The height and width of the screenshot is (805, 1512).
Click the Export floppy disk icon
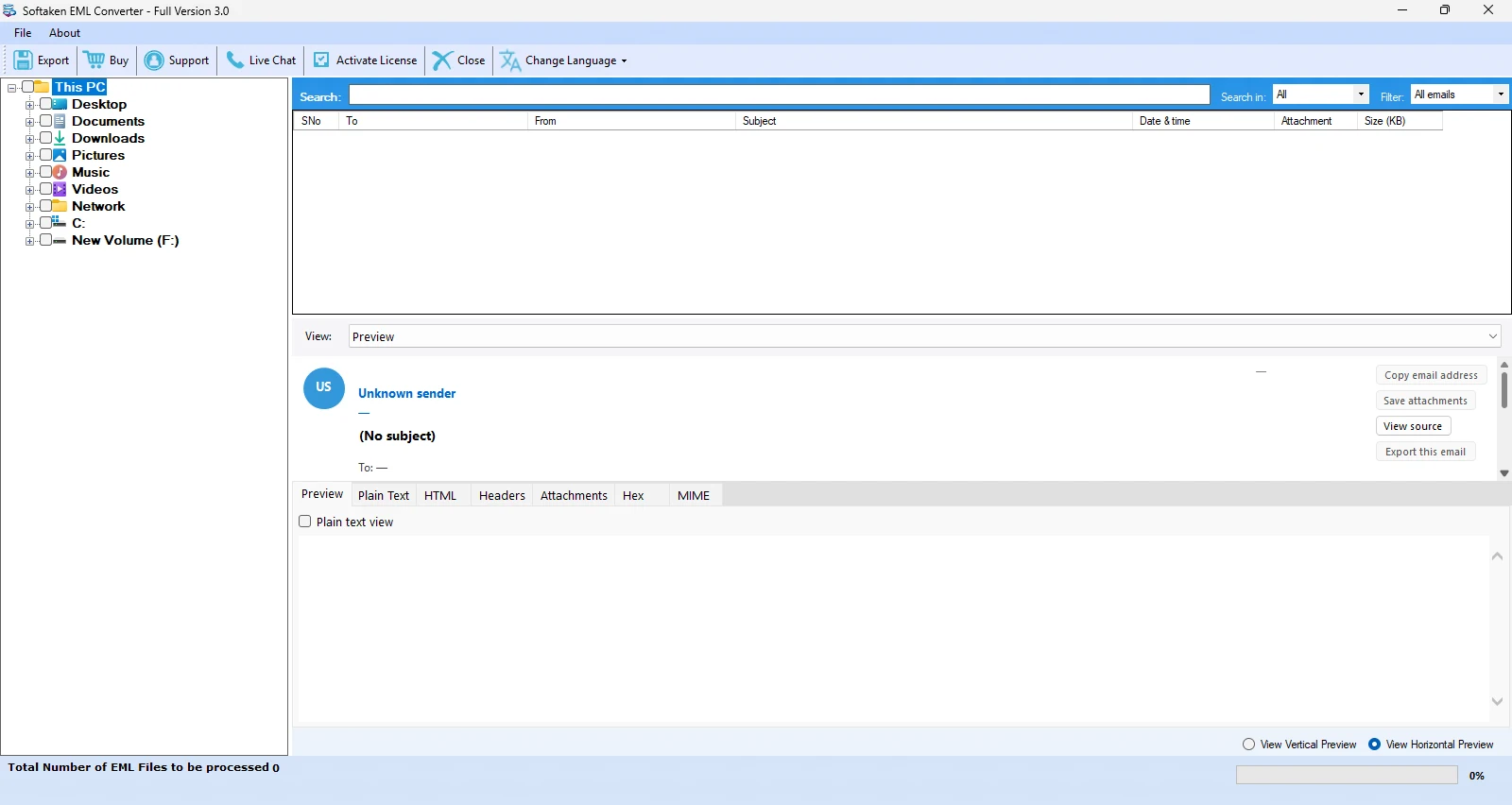click(x=24, y=60)
